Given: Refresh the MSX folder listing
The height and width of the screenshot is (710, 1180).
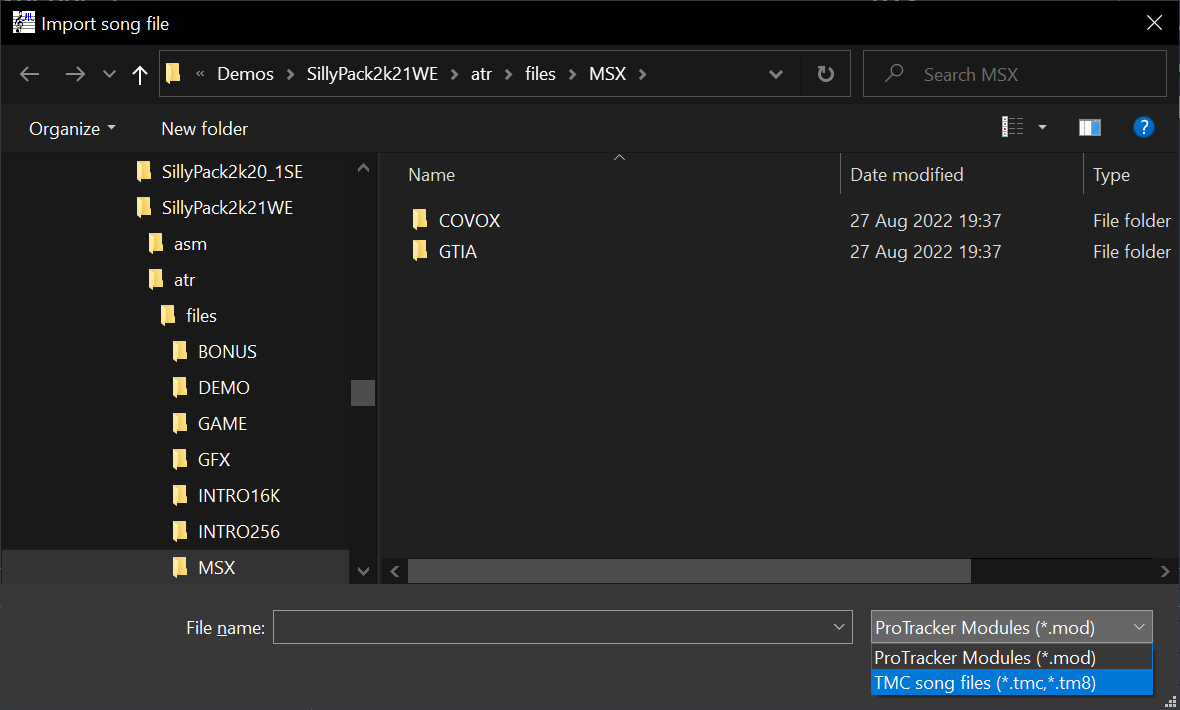Looking at the screenshot, I should click(825, 74).
